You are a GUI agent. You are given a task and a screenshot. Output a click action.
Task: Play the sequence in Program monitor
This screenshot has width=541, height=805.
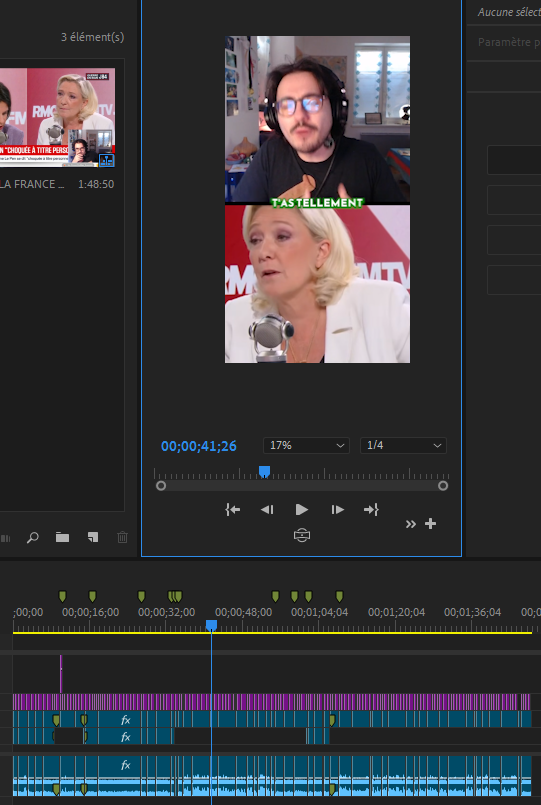tap(302, 509)
